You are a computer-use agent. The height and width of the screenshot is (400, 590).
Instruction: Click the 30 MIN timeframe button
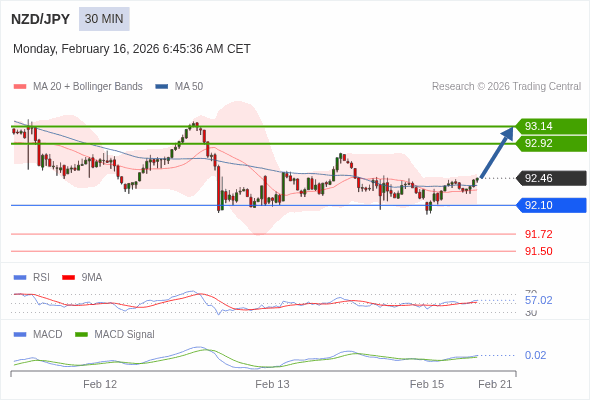pyautogui.click(x=104, y=19)
